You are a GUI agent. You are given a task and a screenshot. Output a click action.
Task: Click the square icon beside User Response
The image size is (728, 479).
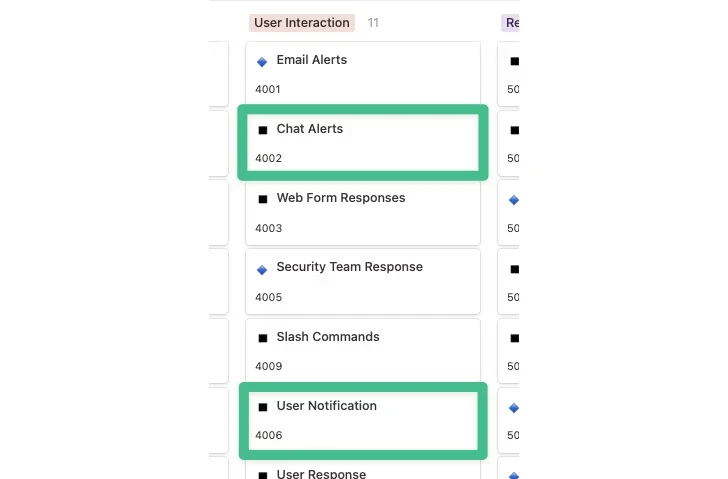pyautogui.click(x=263, y=475)
